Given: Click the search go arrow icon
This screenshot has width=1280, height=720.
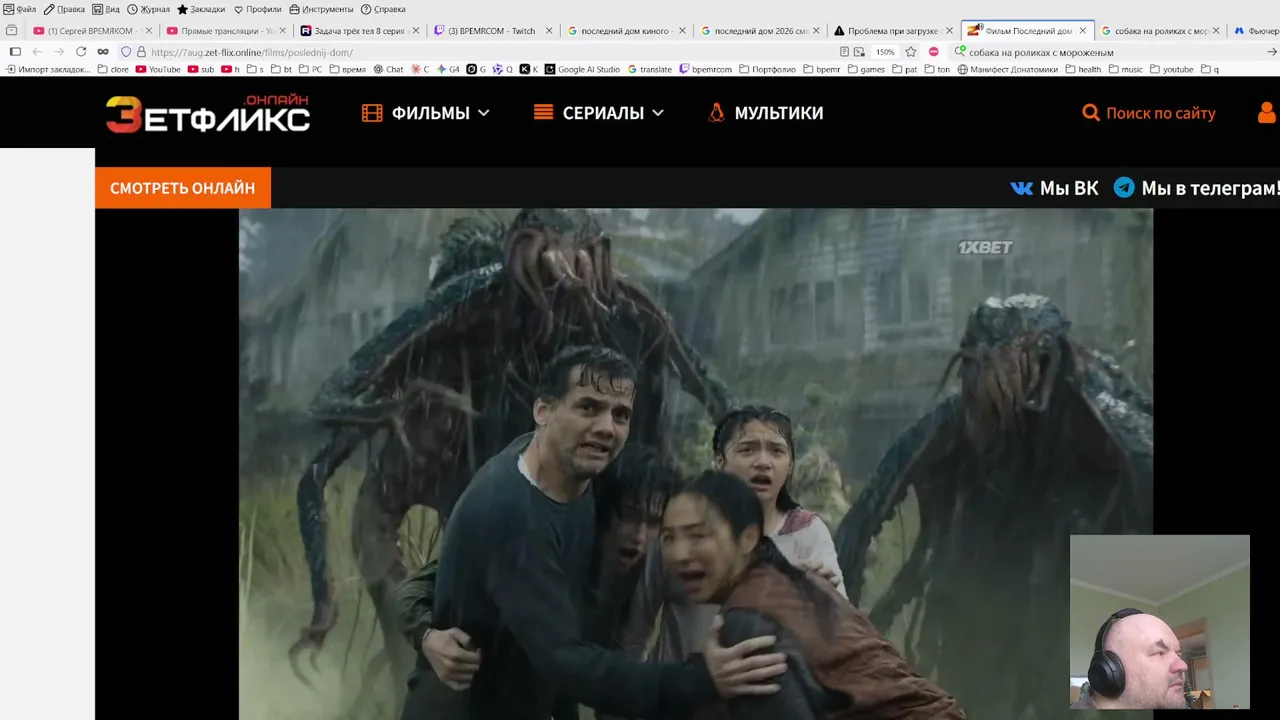Looking at the screenshot, I should (1272, 52).
